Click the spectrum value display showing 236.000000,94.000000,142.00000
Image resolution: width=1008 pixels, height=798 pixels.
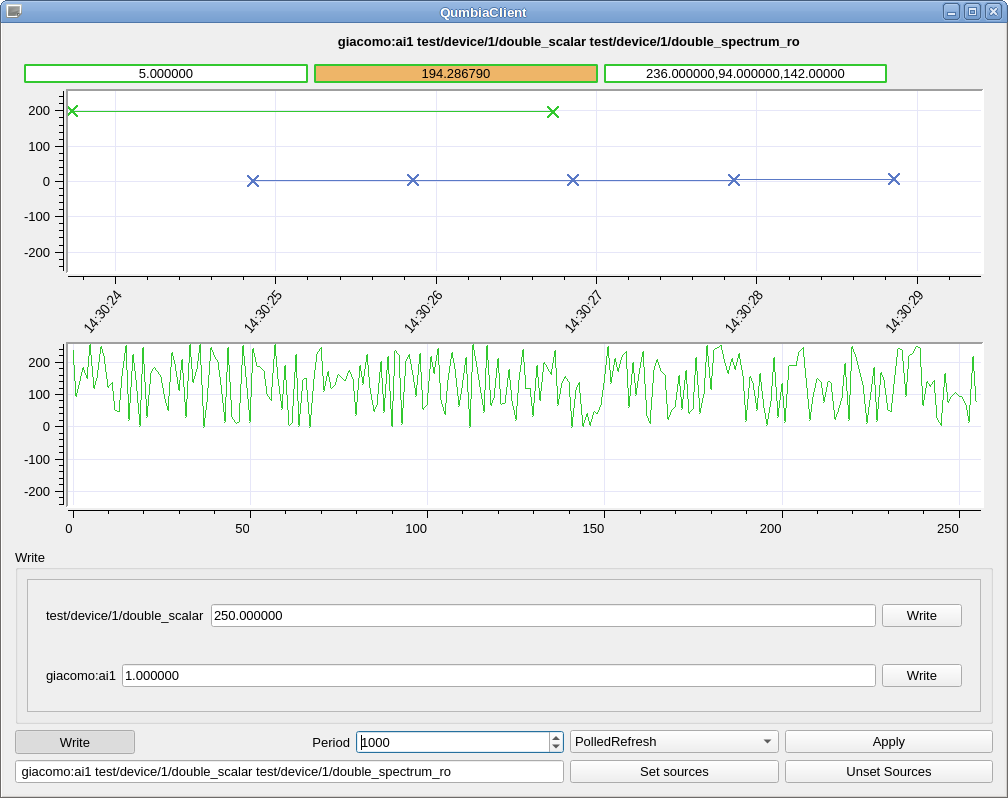[746, 73]
